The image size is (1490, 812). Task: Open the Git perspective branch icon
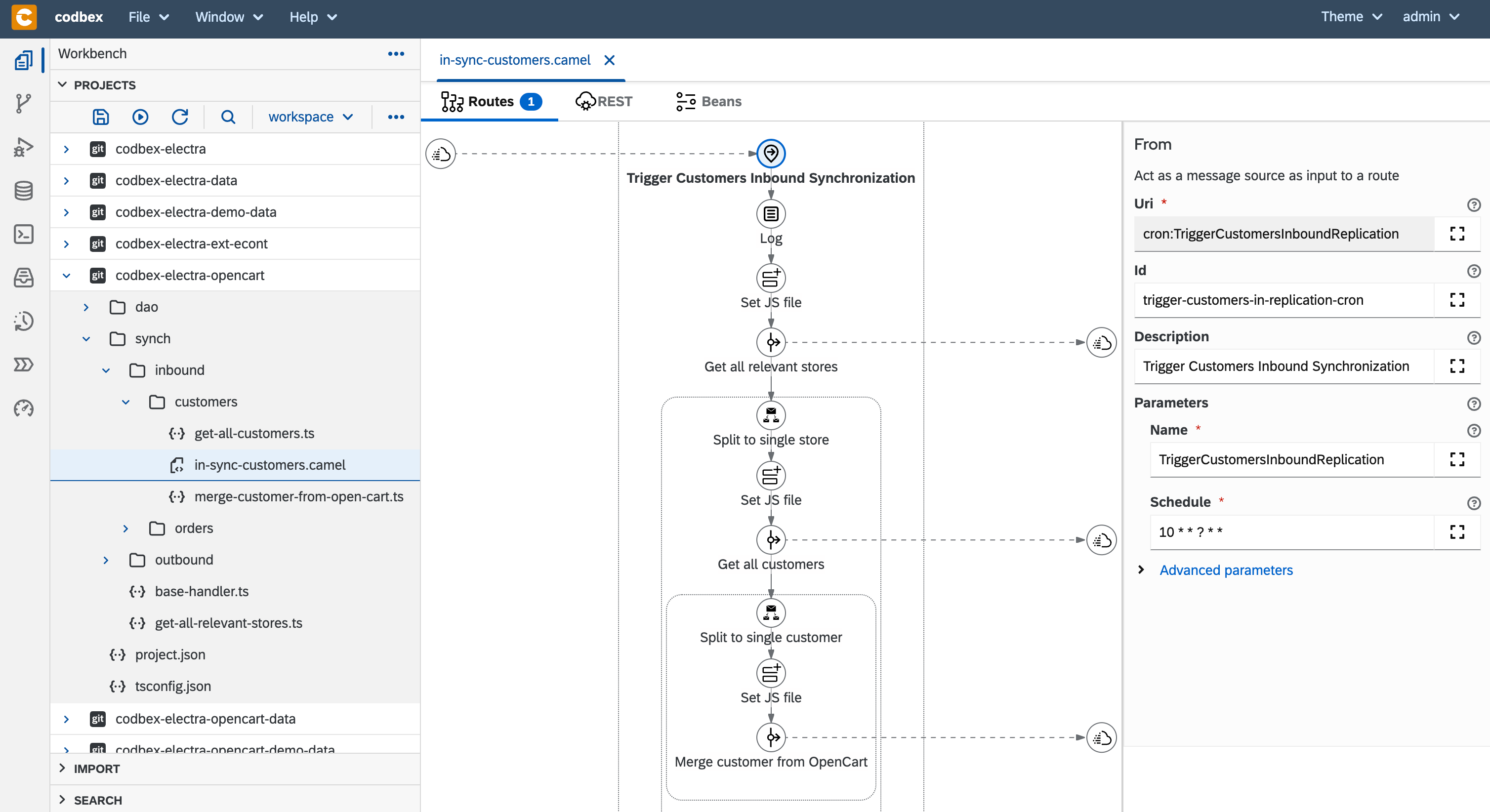click(x=24, y=104)
